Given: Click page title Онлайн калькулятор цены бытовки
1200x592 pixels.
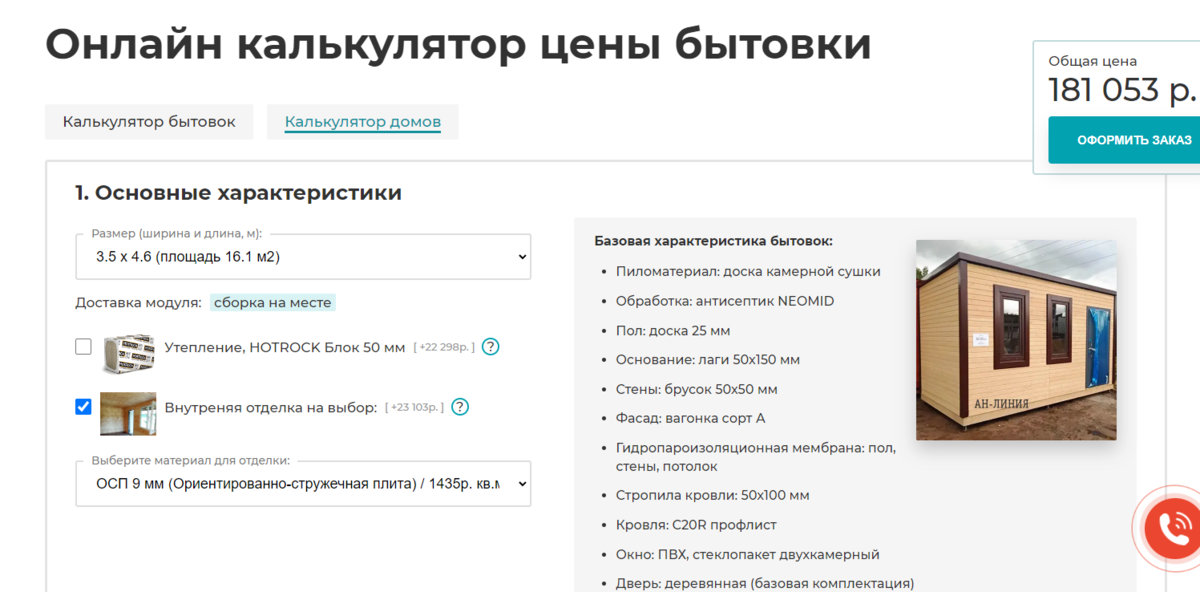Looking at the screenshot, I should point(458,44).
